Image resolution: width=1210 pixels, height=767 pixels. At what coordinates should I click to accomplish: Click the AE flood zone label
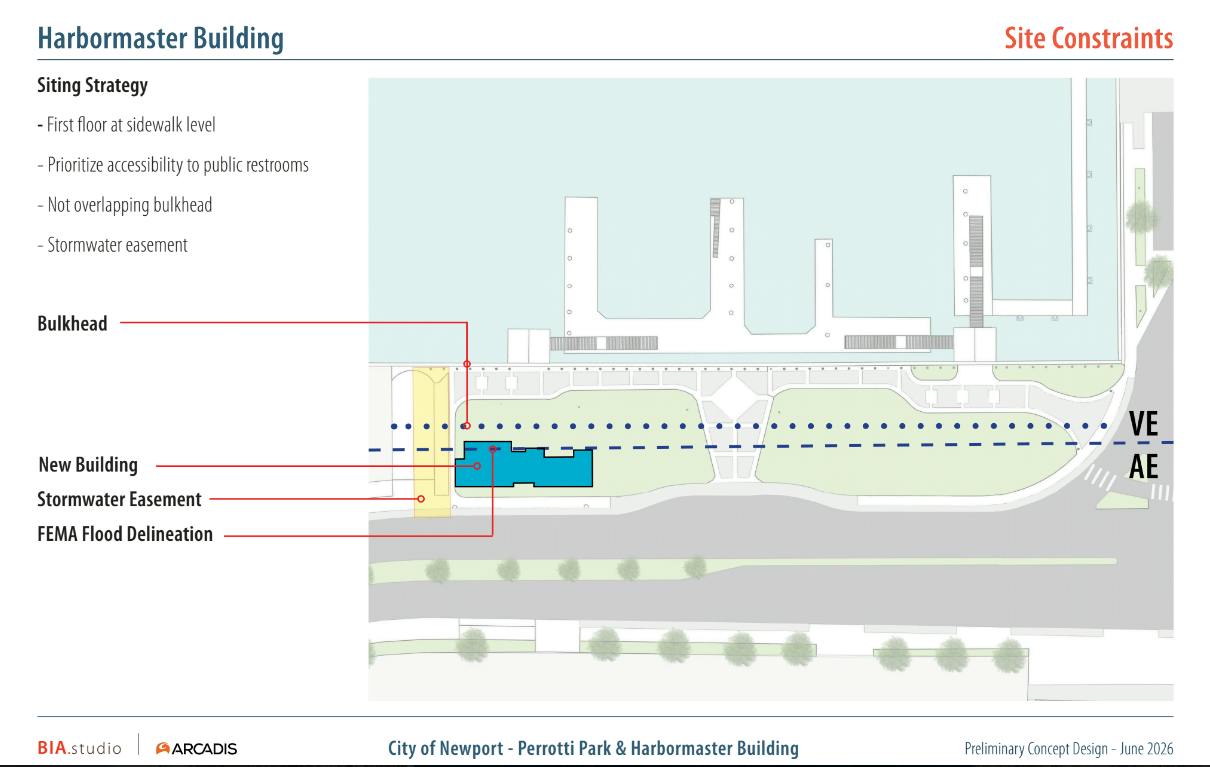point(1144,466)
